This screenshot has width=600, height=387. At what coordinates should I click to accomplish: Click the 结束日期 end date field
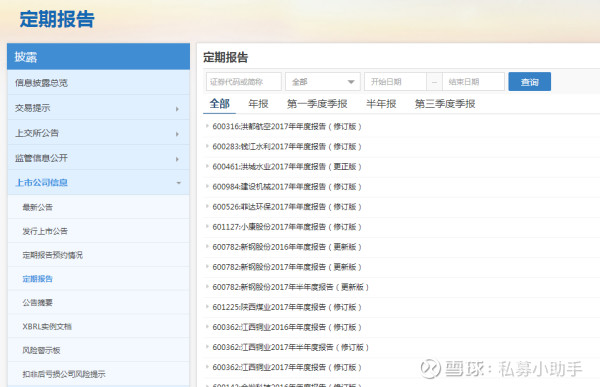(473, 82)
